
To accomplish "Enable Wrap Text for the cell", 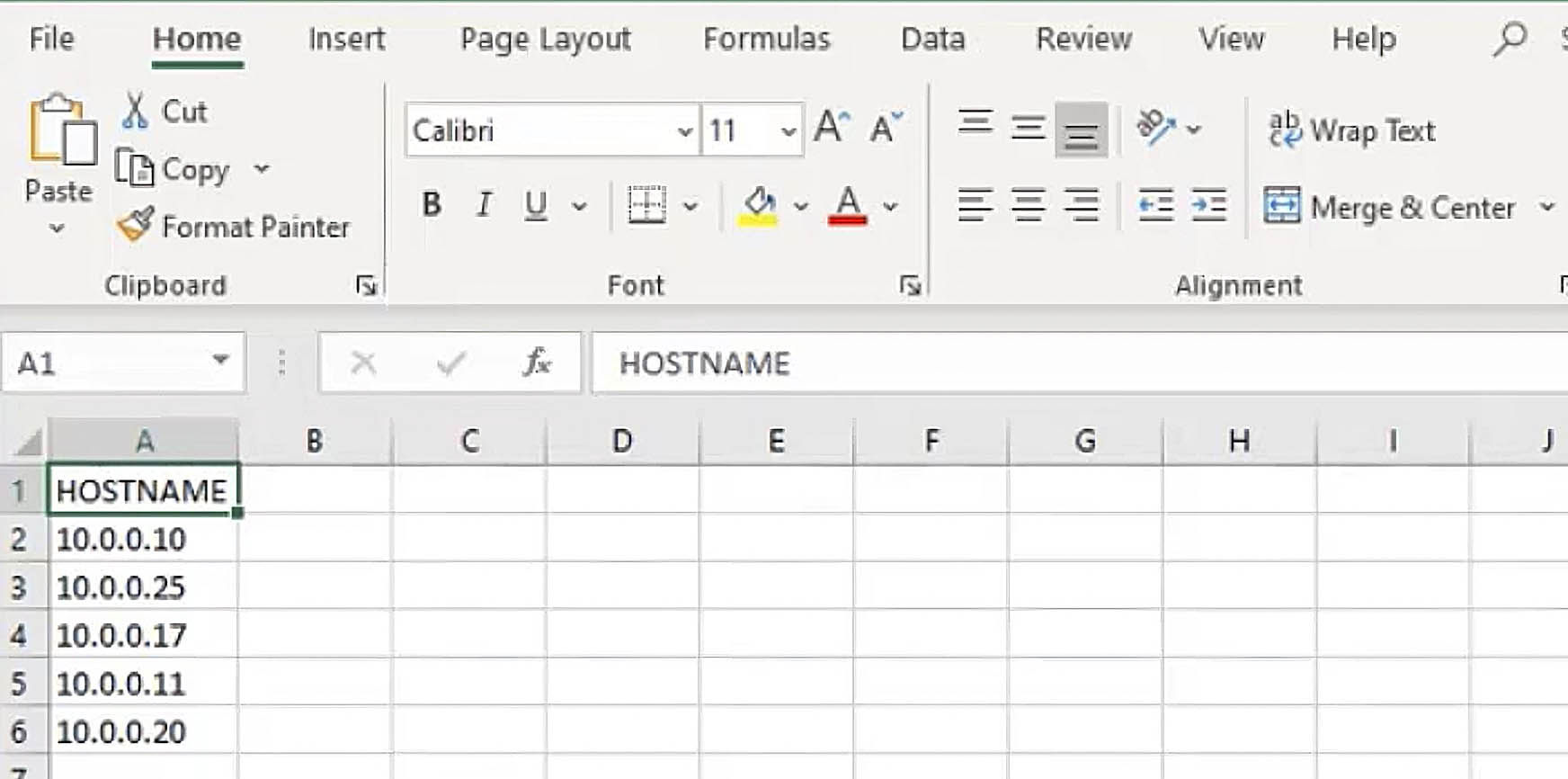I will 1351,130.
